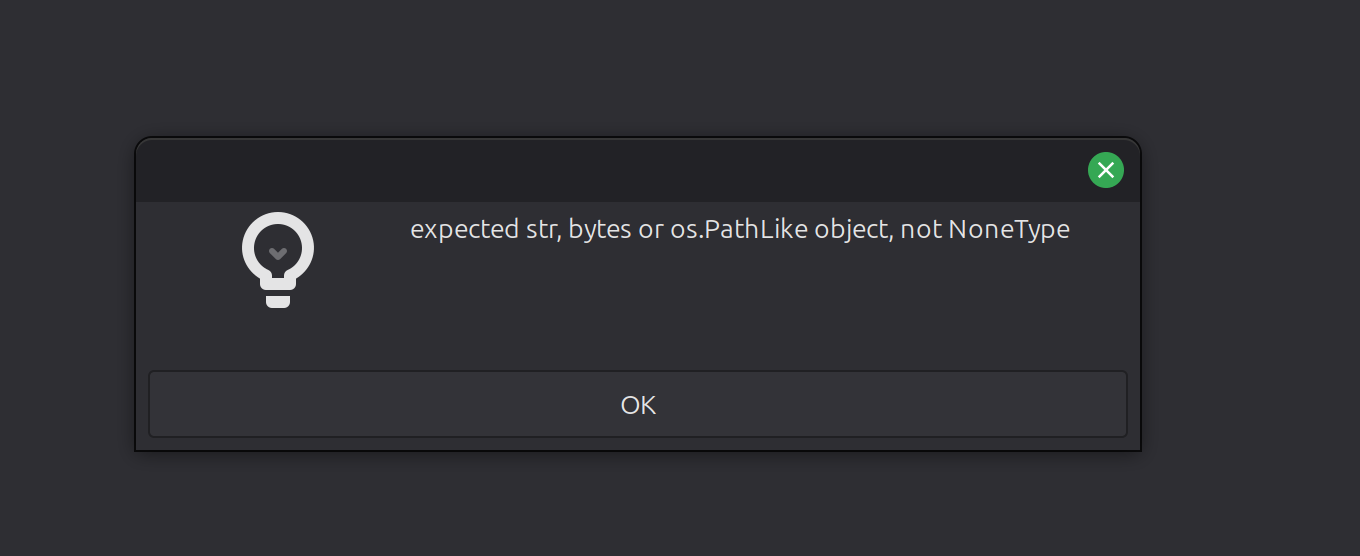The width and height of the screenshot is (1360, 556).
Task: Click the dialog's empty title bar
Action: point(600,171)
